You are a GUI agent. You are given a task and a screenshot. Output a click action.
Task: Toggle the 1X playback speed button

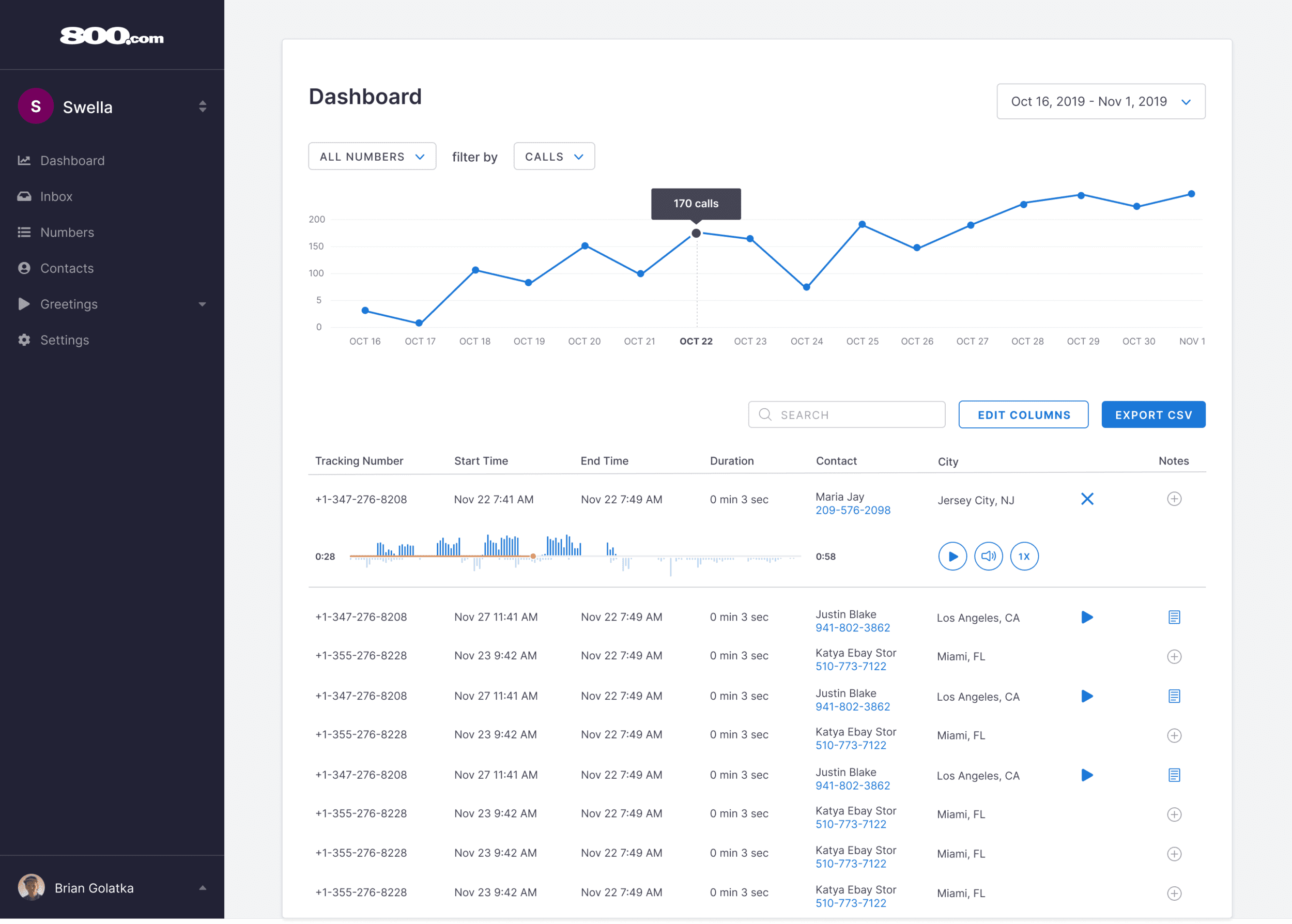click(1024, 557)
